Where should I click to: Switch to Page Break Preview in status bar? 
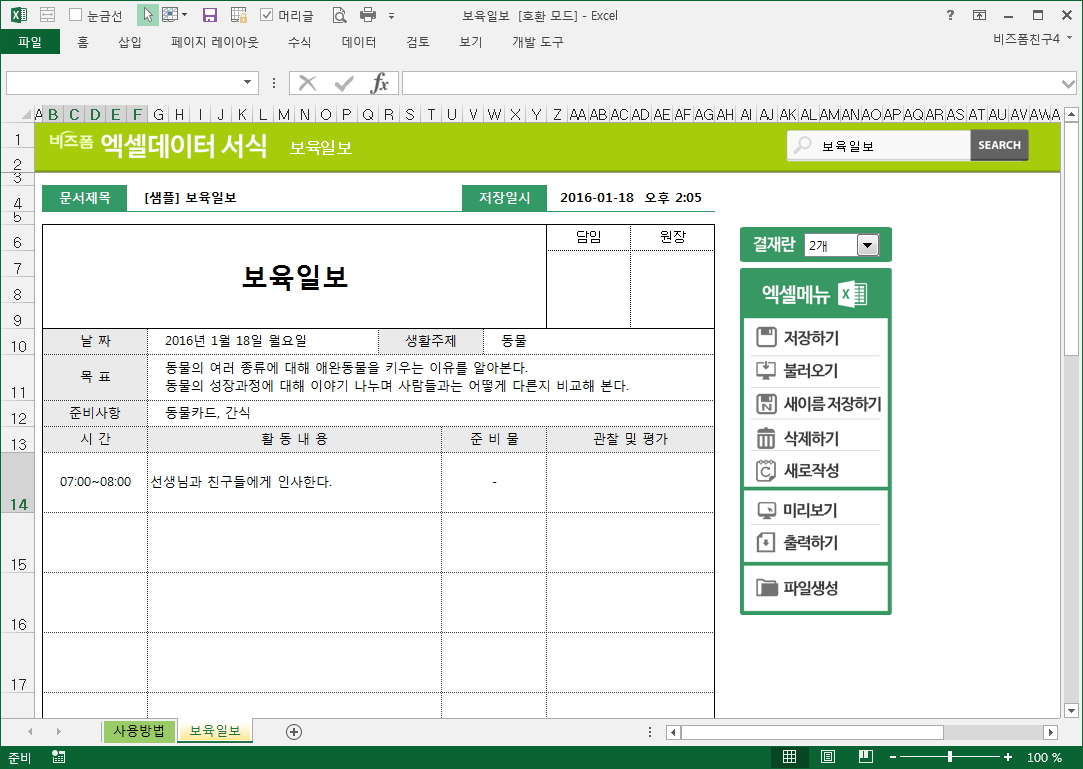[866, 757]
